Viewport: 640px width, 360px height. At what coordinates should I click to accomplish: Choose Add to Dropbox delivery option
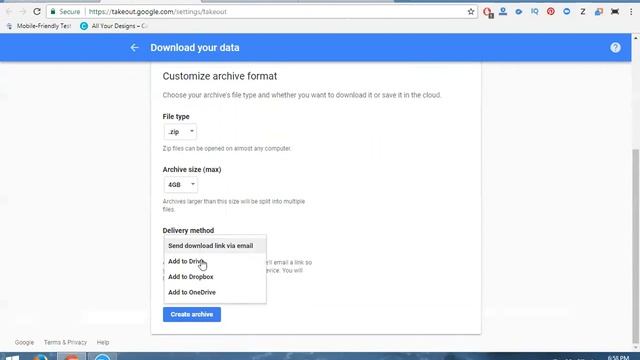click(215, 277)
